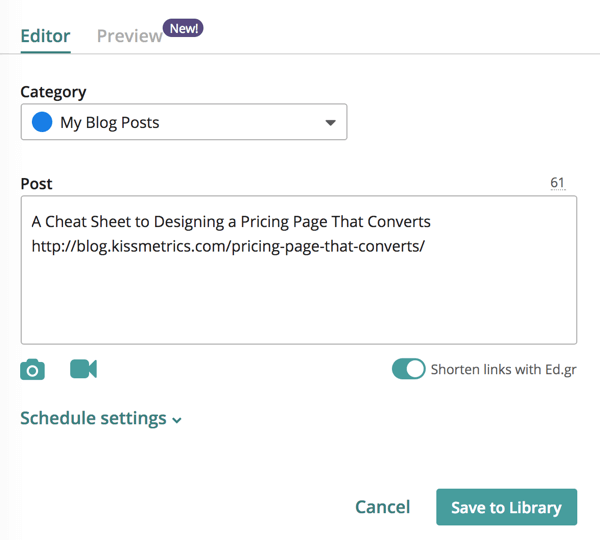Add a photo with the camera icon
The width and height of the screenshot is (600, 540).
(x=33, y=370)
